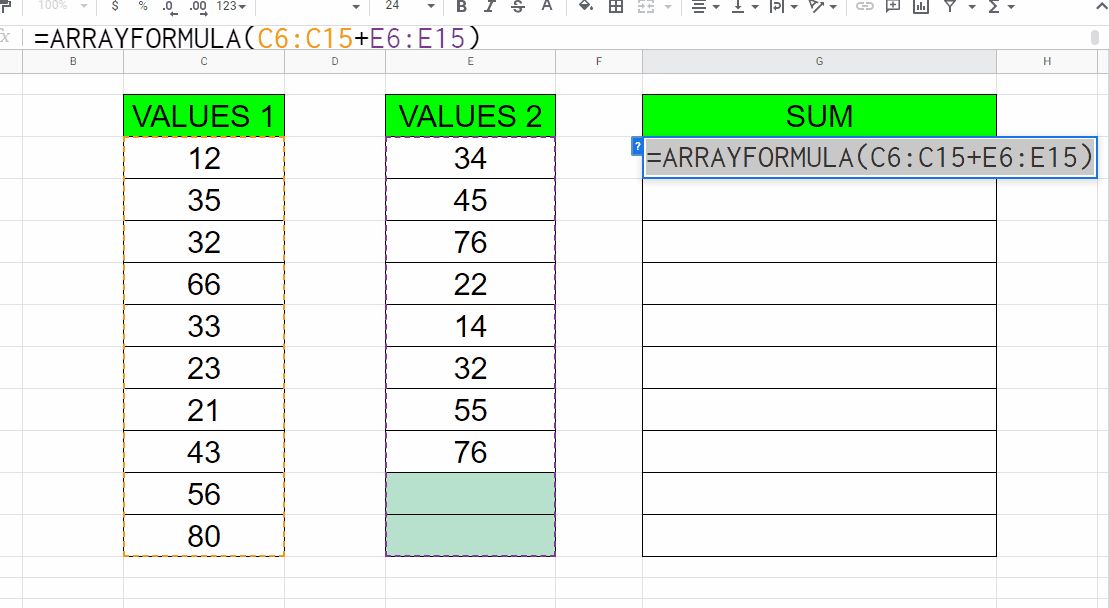1109x608 pixels.
Task: Expand filter views arrow
Action: [x=972, y=7]
